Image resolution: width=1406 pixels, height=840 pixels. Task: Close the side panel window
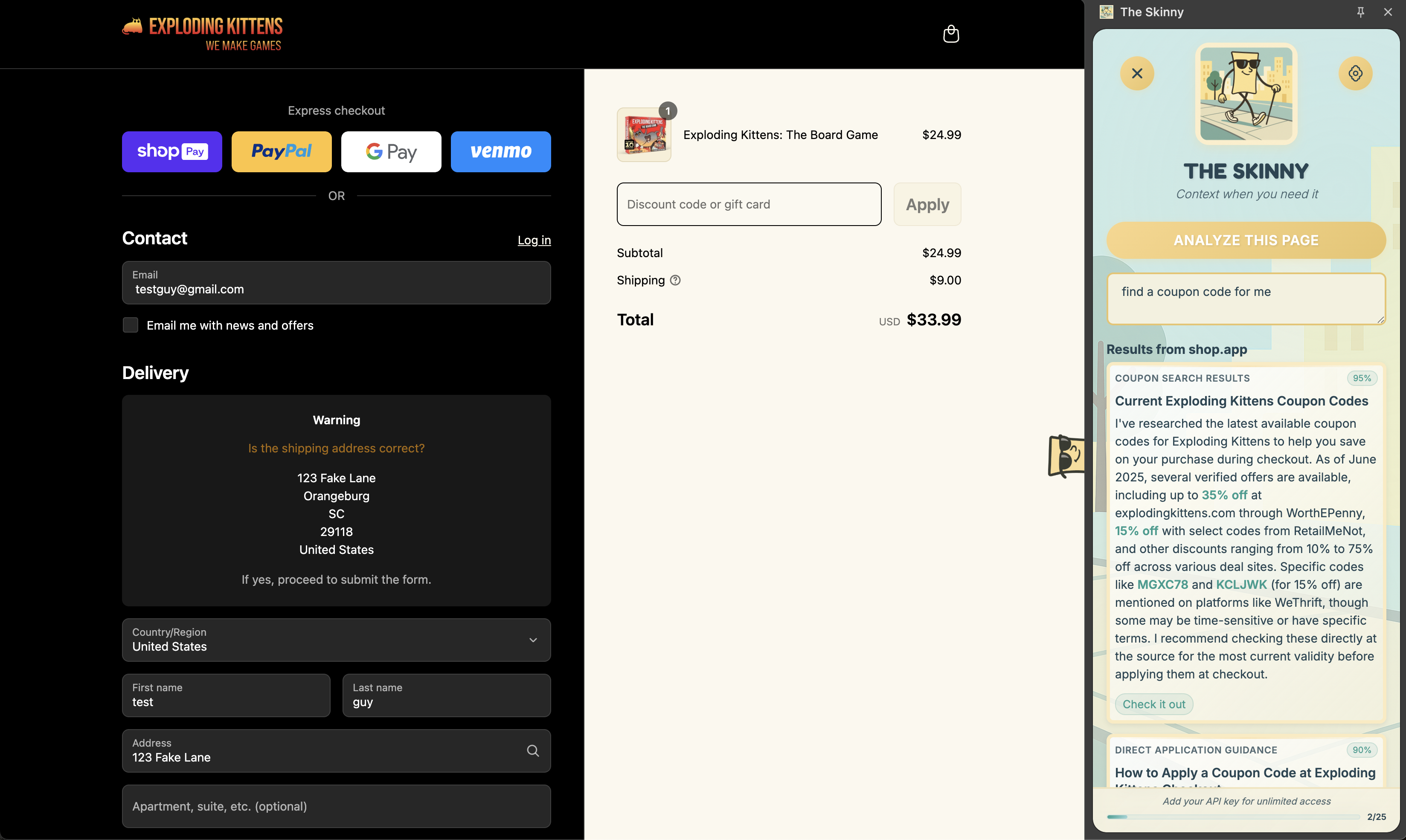(1388, 12)
